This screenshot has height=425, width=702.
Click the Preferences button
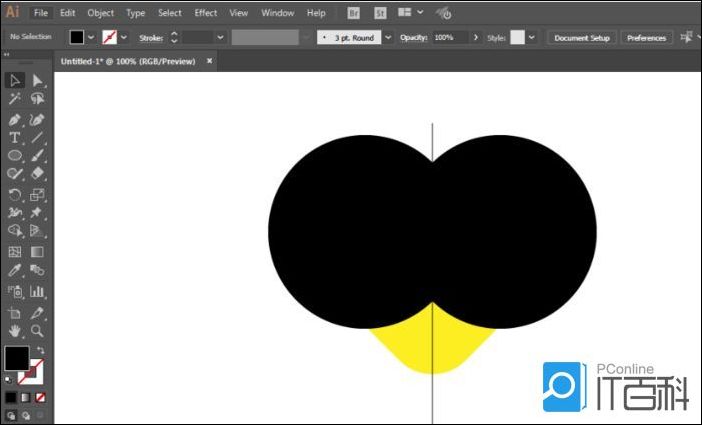[646, 38]
